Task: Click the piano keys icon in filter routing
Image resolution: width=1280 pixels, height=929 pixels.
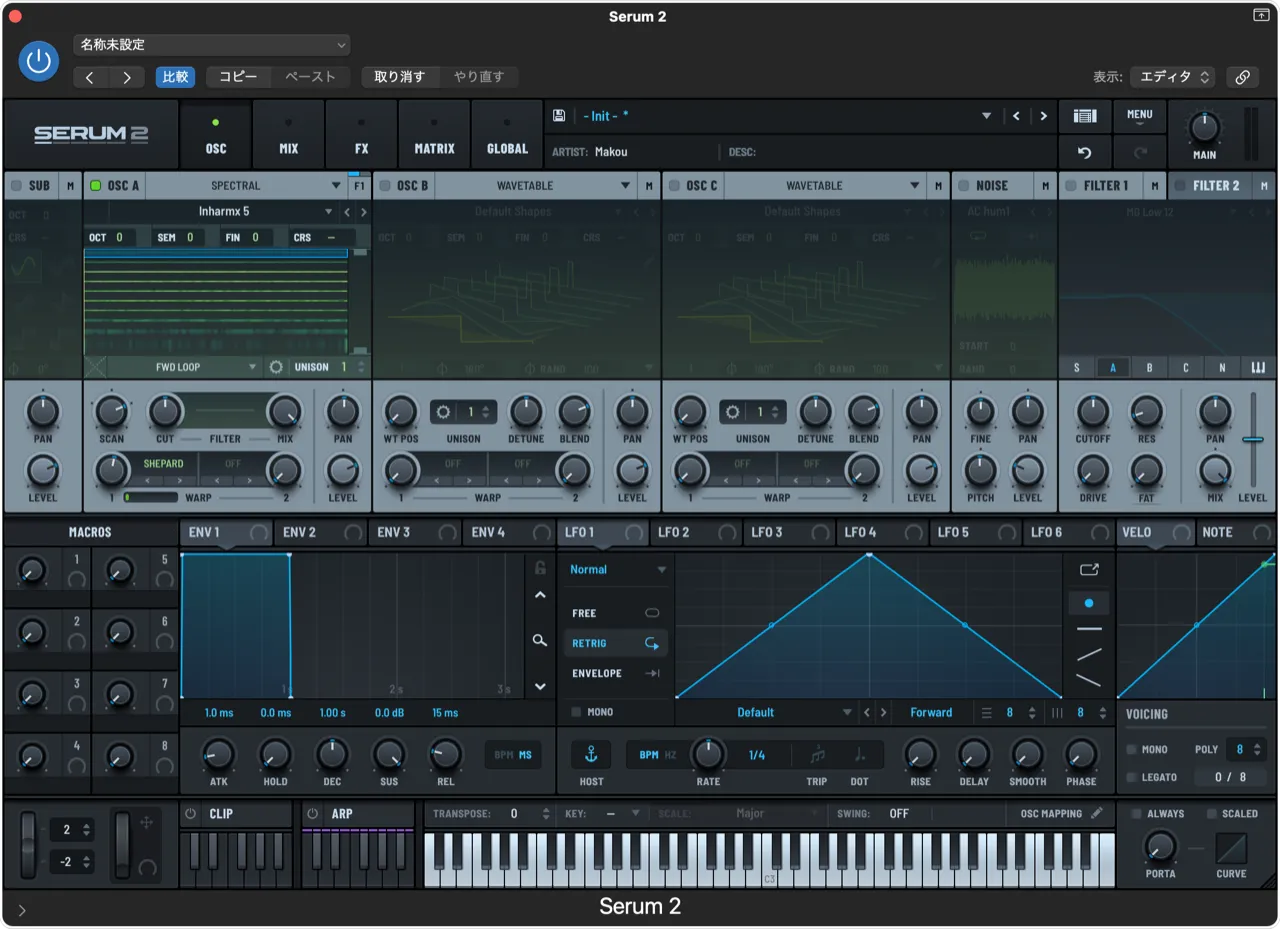Action: pos(1258,368)
